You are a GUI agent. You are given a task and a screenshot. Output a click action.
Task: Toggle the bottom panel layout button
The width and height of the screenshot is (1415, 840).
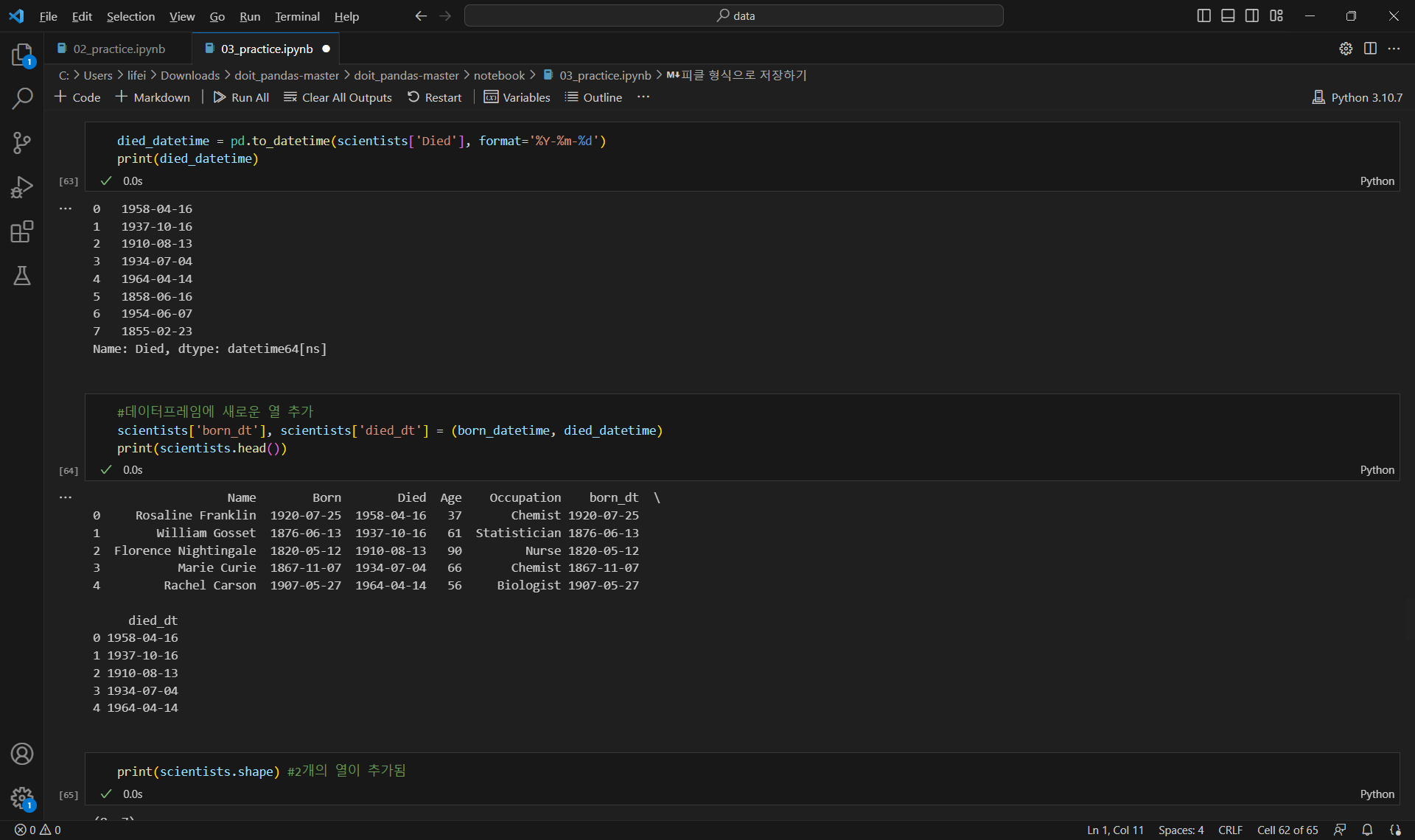point(1228,15)
